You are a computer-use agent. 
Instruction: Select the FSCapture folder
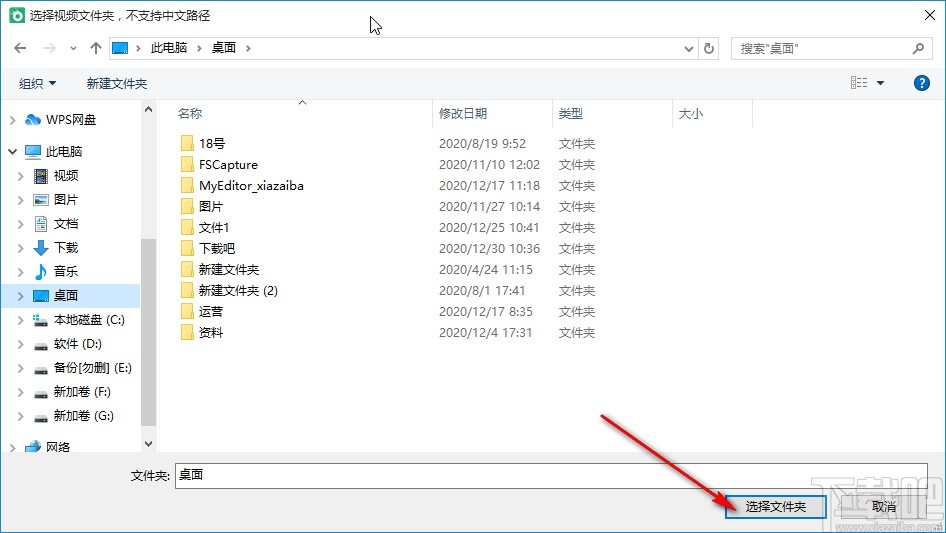(x=228, y=165)
